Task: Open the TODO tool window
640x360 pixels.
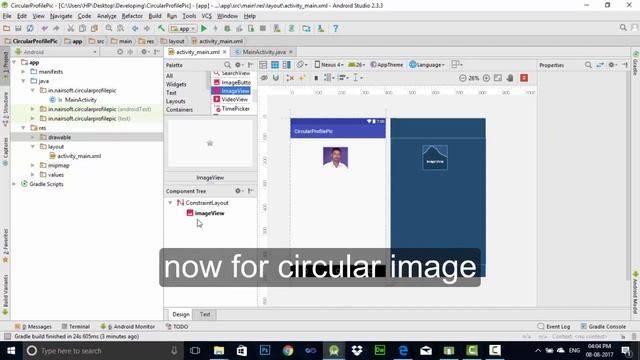Action: (x=177, y=327)
